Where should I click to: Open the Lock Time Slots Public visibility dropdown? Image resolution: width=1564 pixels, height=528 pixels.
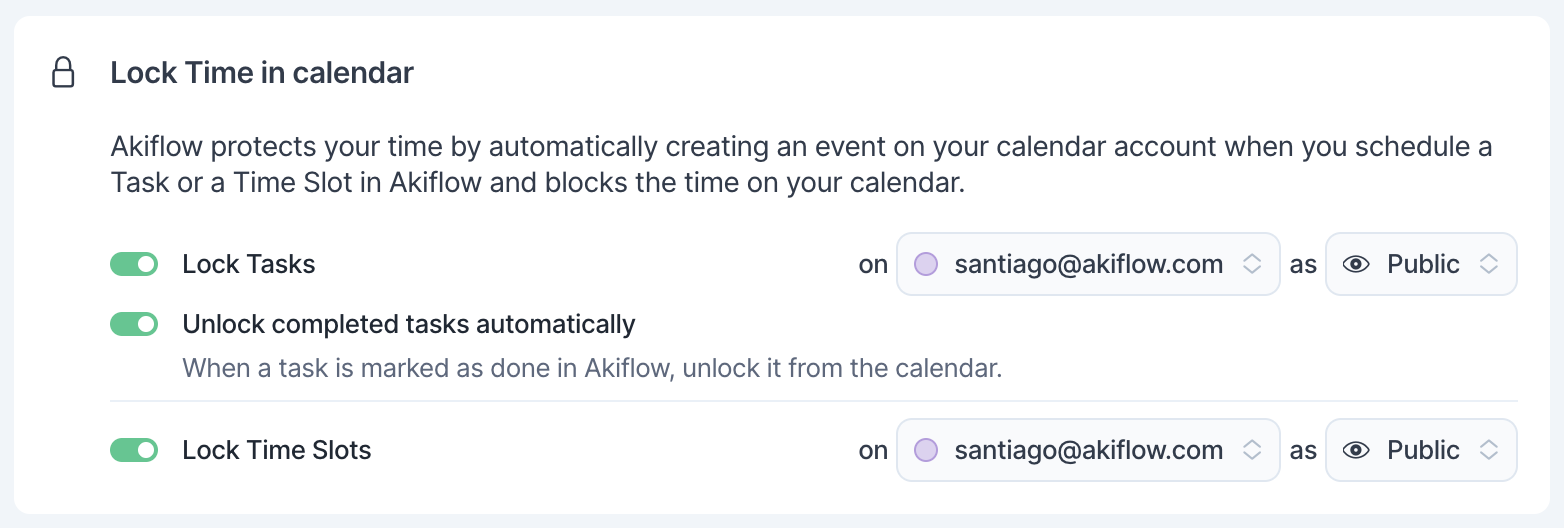click(1421, 450)
